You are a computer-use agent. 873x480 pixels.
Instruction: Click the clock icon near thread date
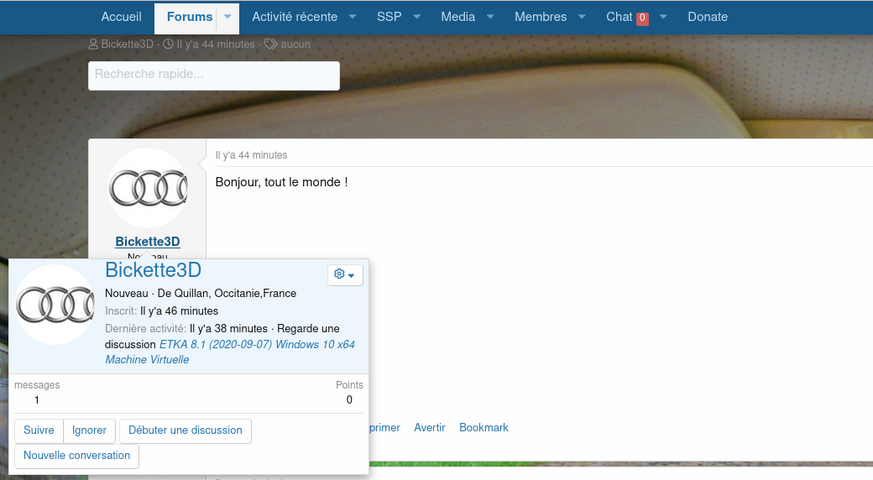click(168, 44)
